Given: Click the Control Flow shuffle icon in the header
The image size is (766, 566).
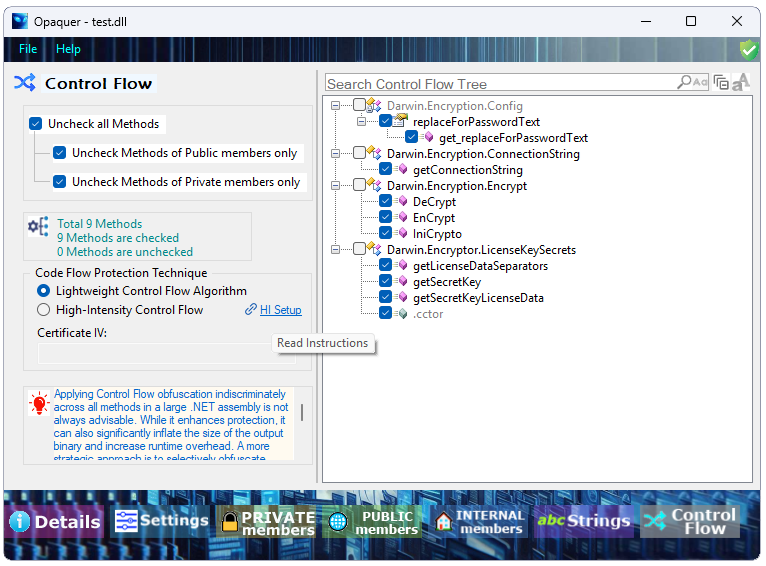Looking at the screenshot, I should [x=25, y=83].
